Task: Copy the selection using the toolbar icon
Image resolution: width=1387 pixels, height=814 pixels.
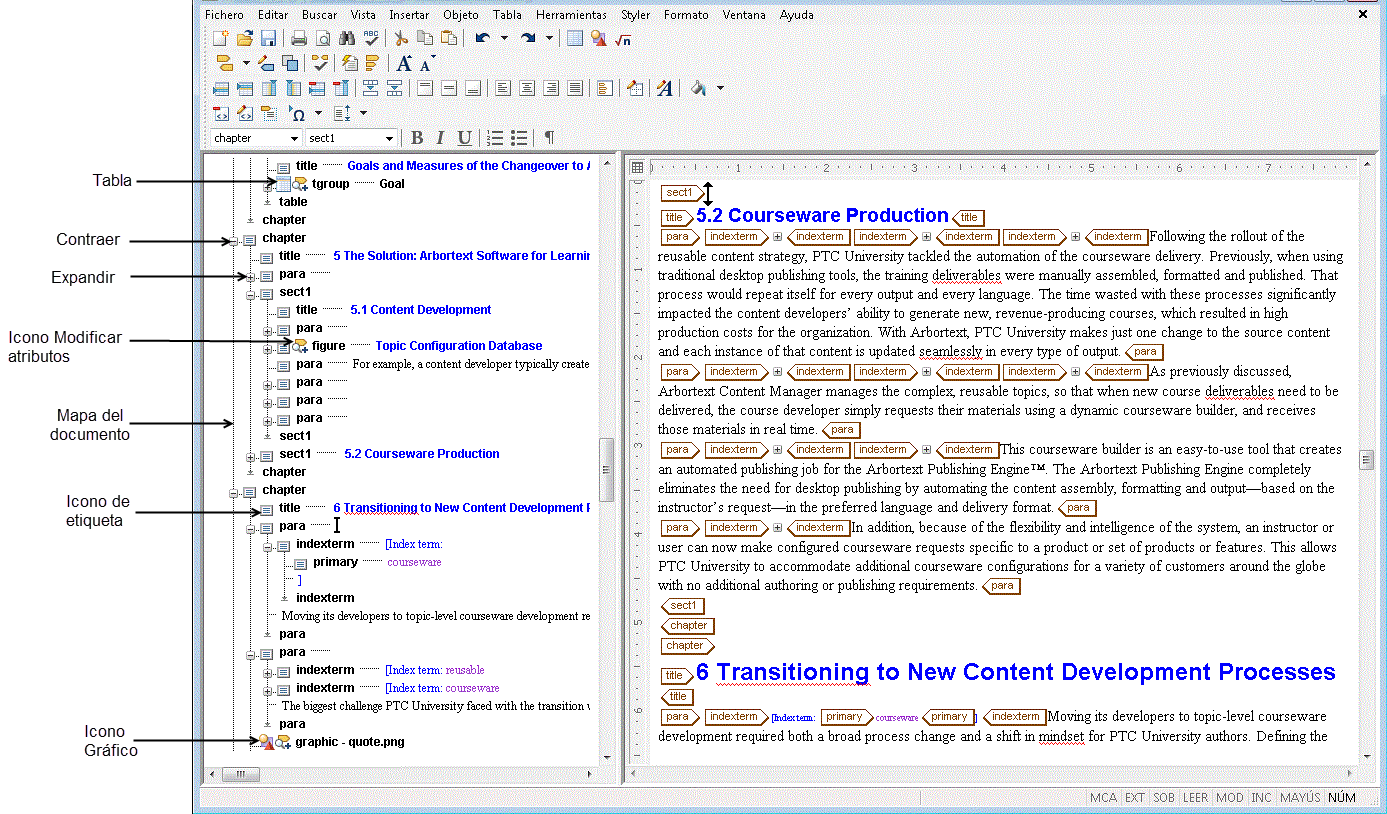Action: (x=425, y=39)
